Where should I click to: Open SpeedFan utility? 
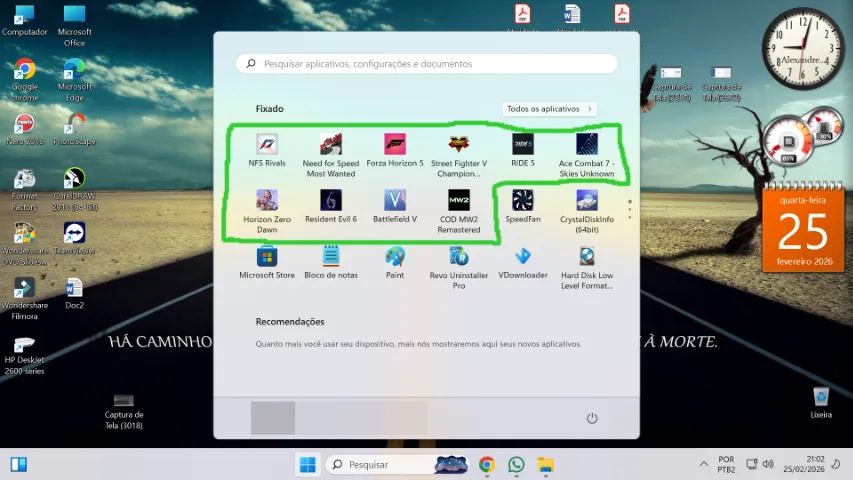(x=523, y=206)
